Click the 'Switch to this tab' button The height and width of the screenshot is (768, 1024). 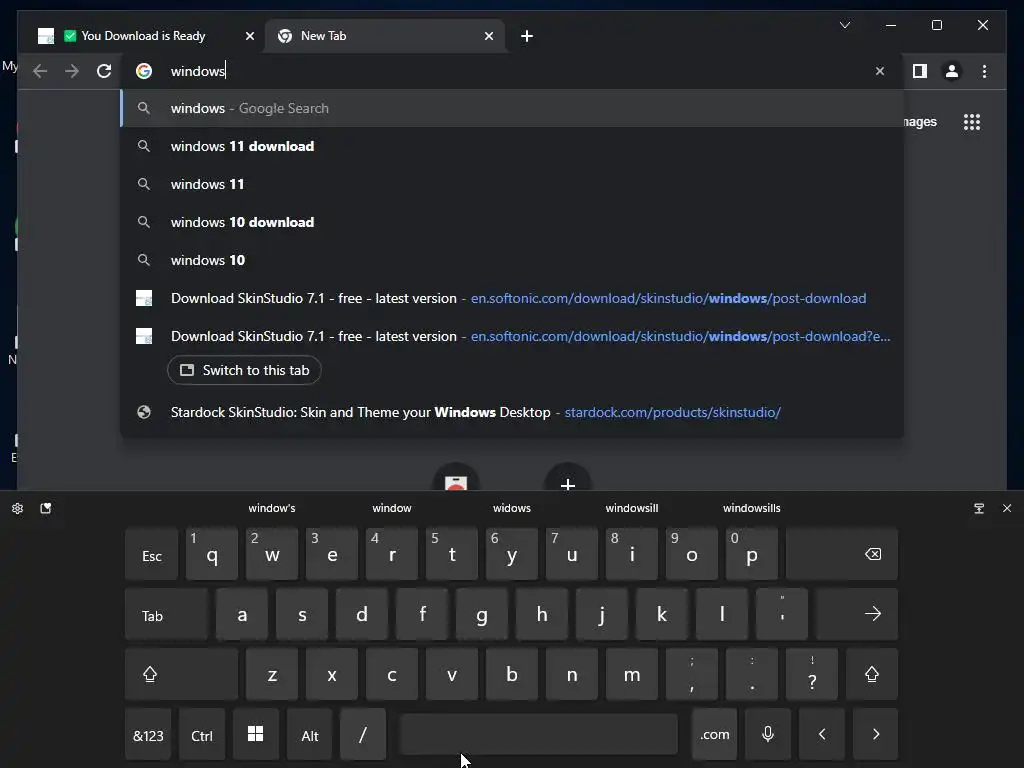pyautogui.click(x=244, y=370)
